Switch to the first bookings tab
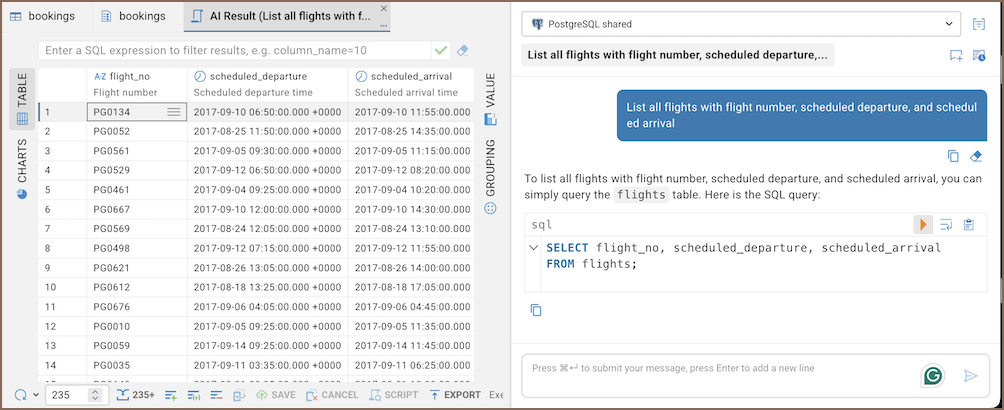The height and width of the screenshot is (410, 1004). [x=45, y=17]
